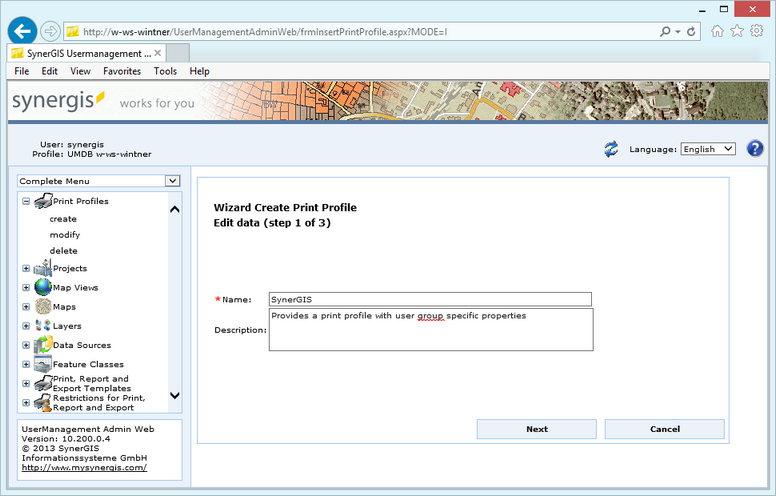Click the Map Views label
This screenshot has width=776, height=496.
[75, 288]
